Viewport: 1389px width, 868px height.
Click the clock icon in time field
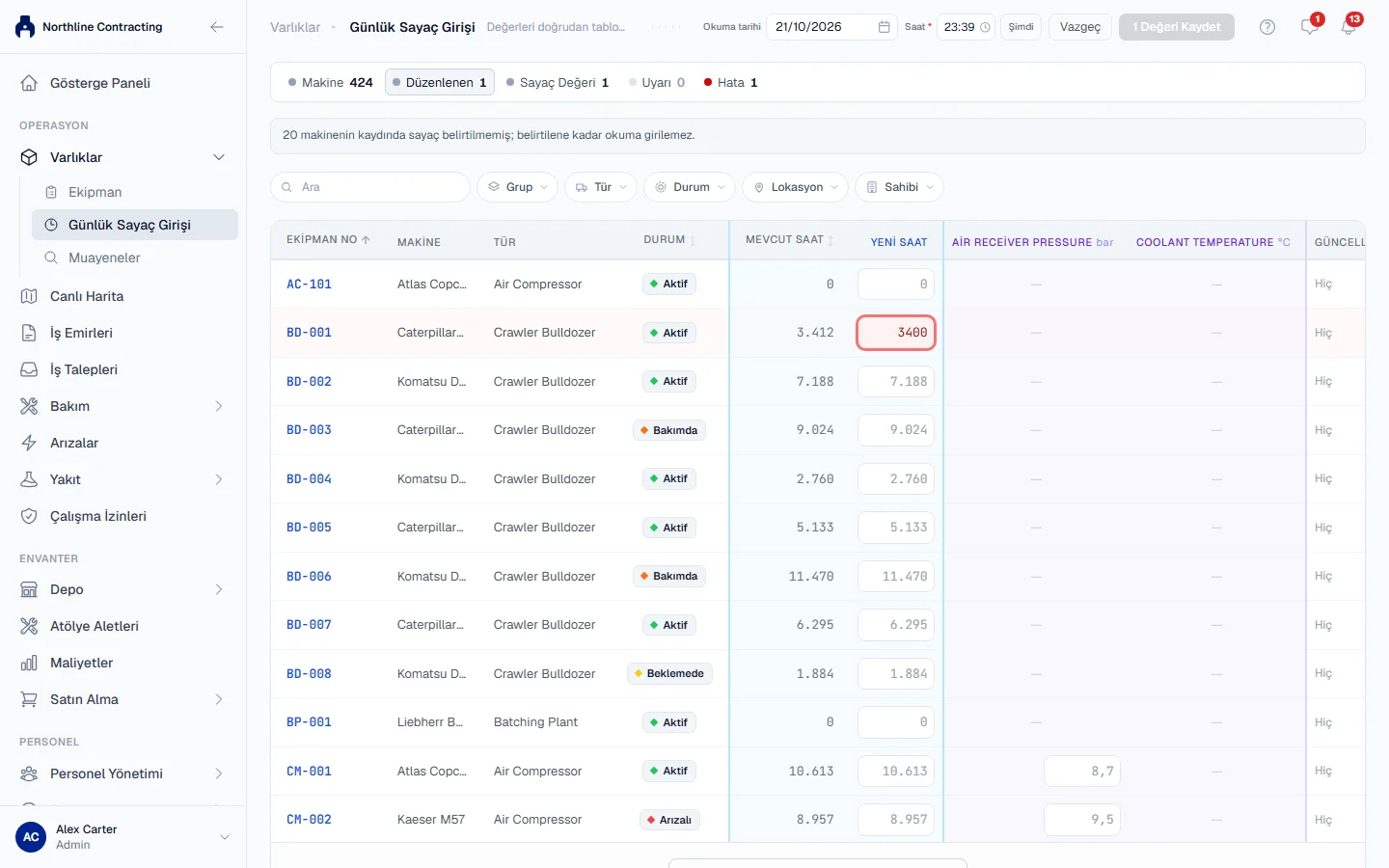coord(985,27)
